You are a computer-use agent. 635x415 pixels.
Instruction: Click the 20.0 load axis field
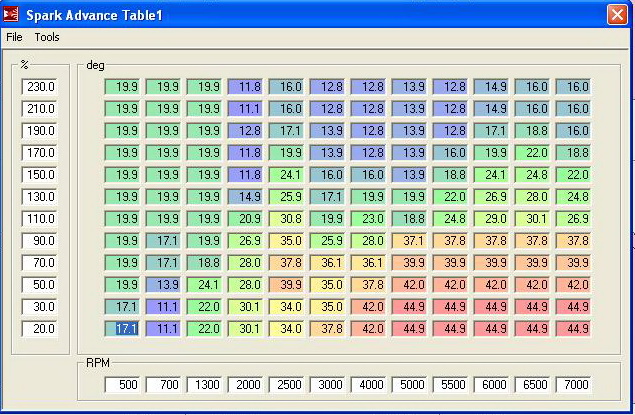40,329
